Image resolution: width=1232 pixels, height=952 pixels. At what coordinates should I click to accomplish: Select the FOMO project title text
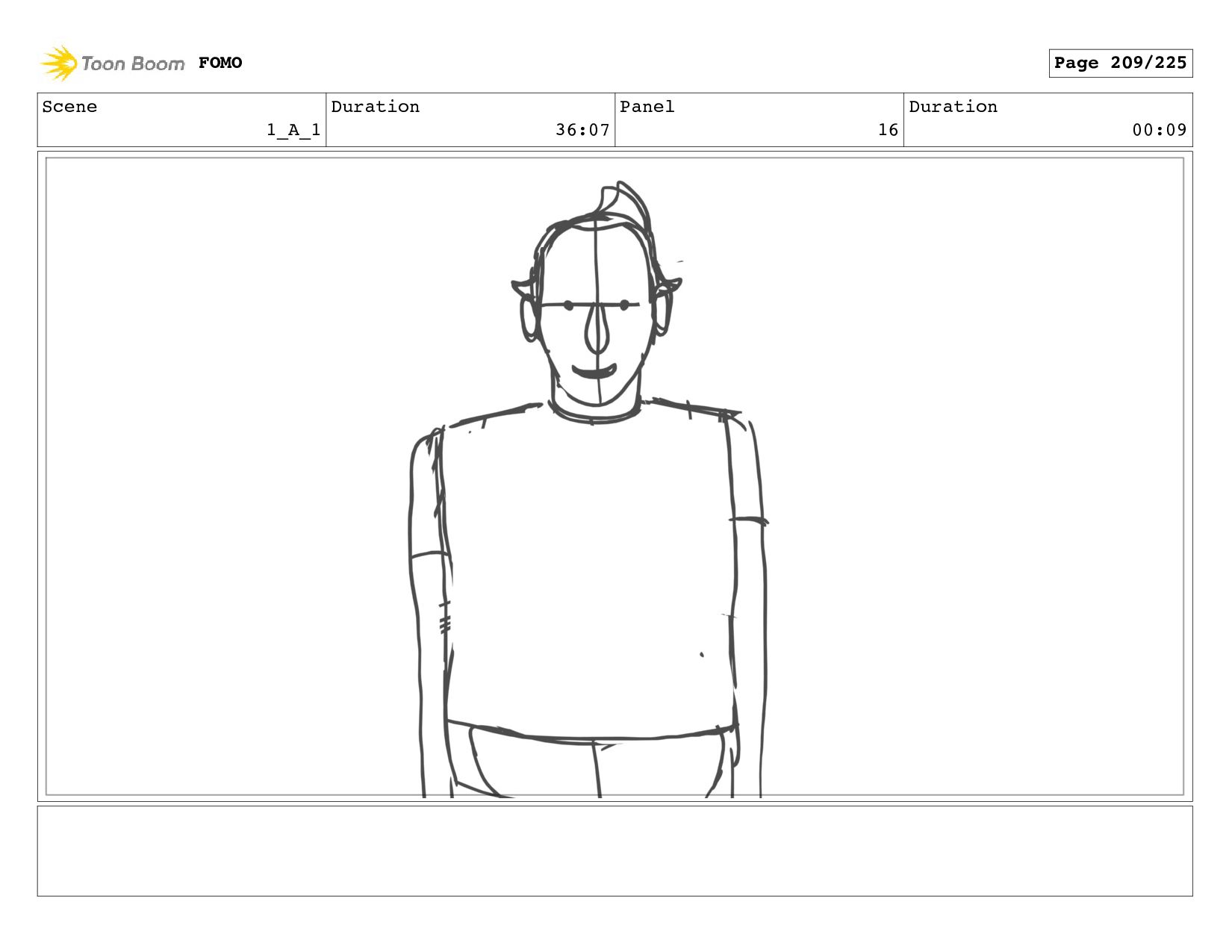coord(220,63)
